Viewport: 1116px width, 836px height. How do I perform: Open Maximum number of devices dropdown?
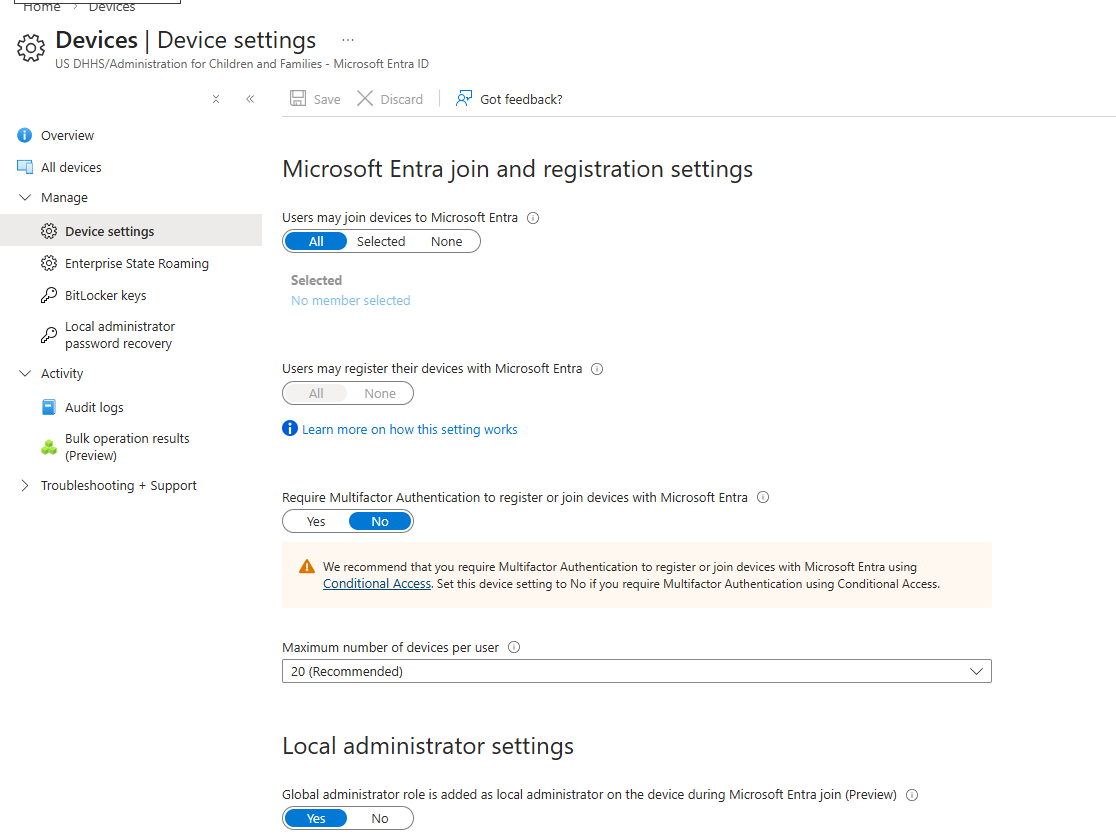coord(636,671)
